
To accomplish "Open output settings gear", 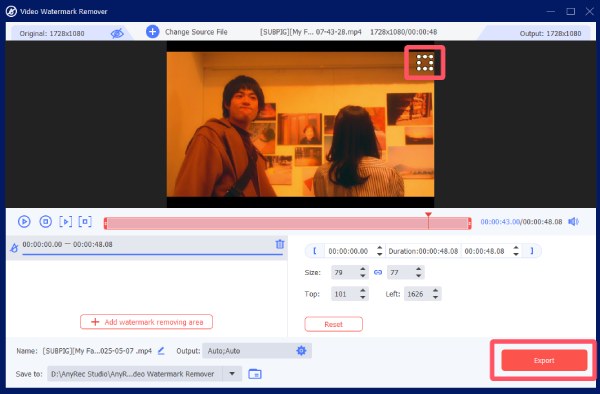I will pyautogui.click(x=301, y=350).
